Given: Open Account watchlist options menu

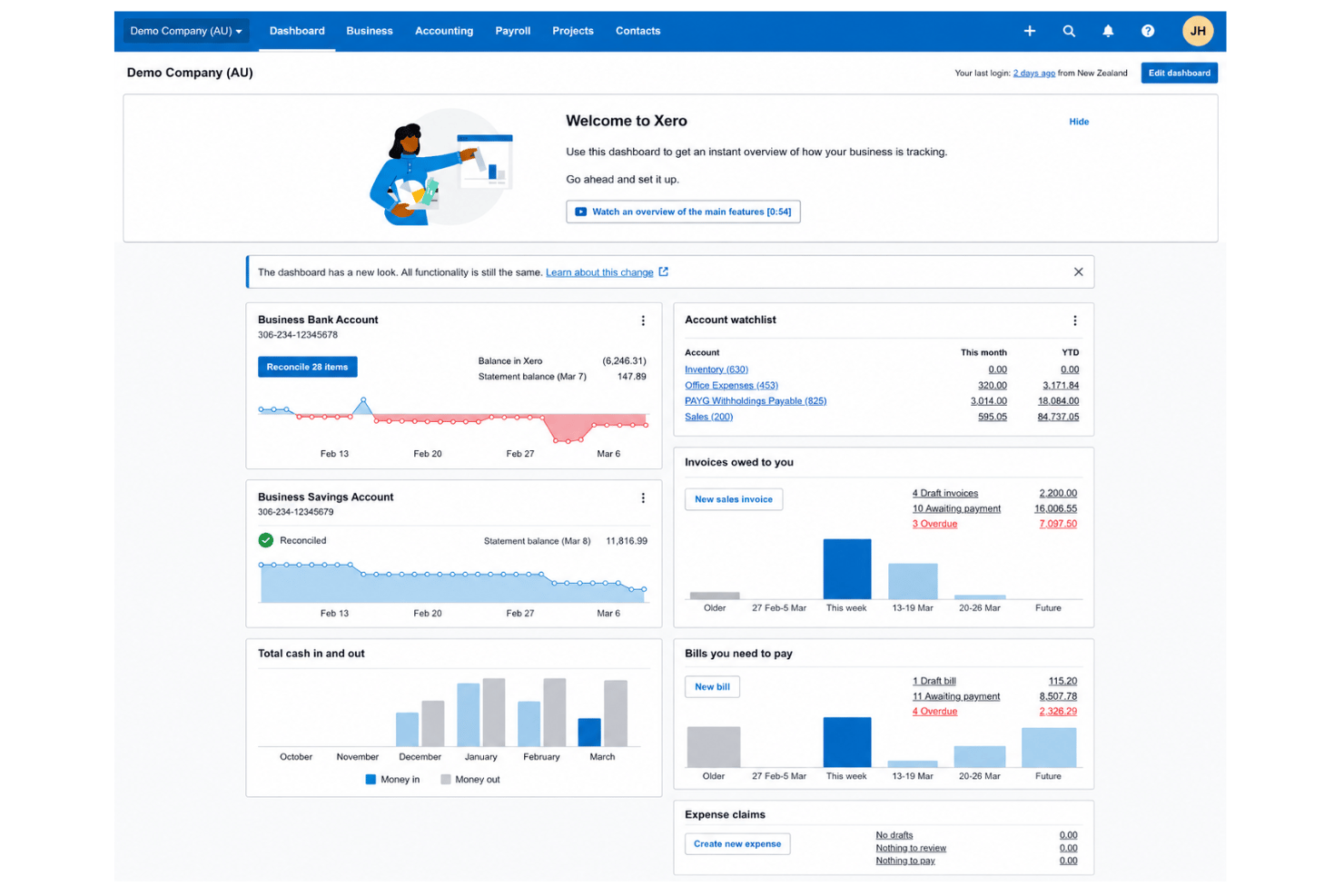Looking at the screenshot, I should (1075, 320).
